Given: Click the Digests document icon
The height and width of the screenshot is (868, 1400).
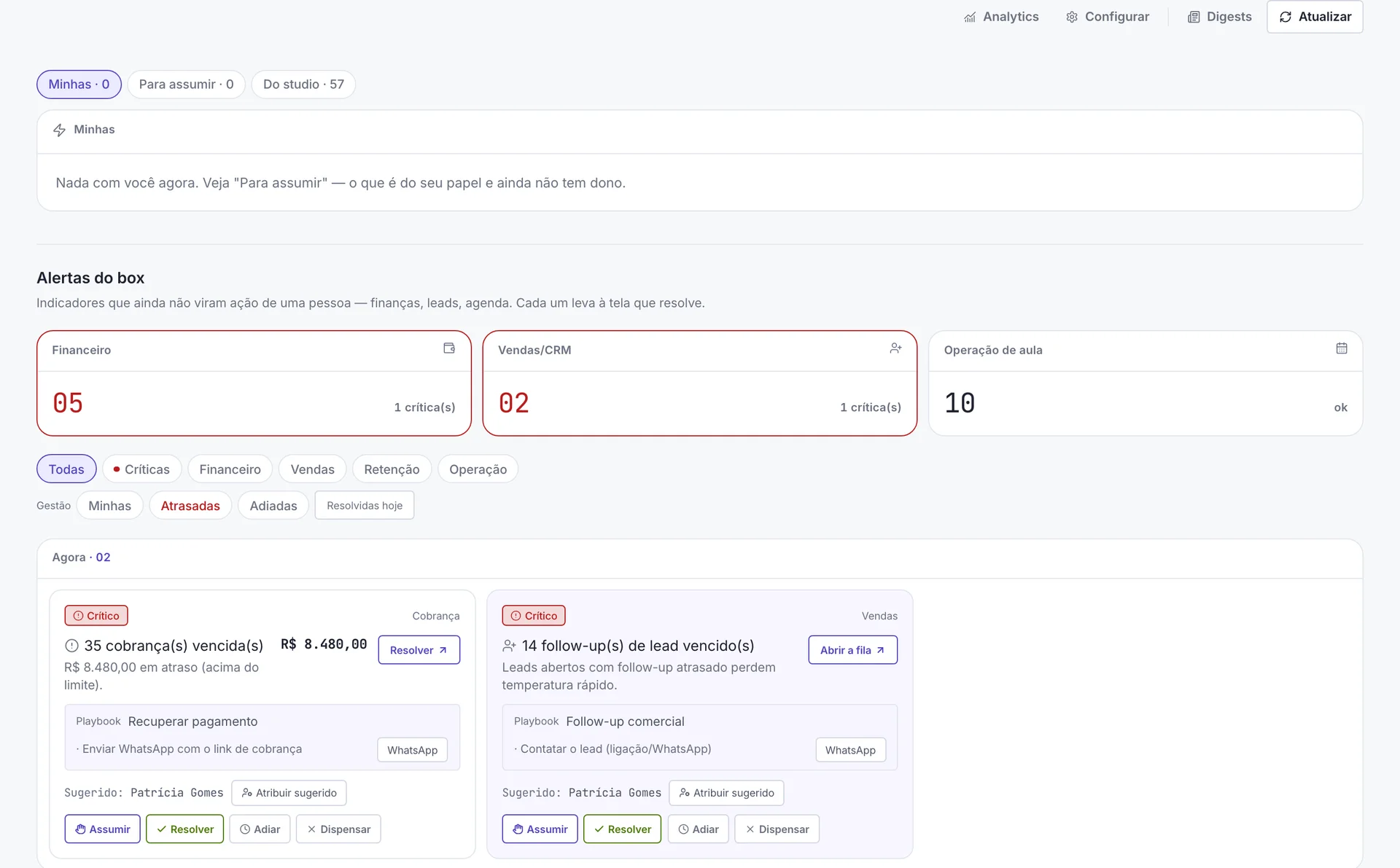Looking at the screenshot, I should coord(1194,17).
